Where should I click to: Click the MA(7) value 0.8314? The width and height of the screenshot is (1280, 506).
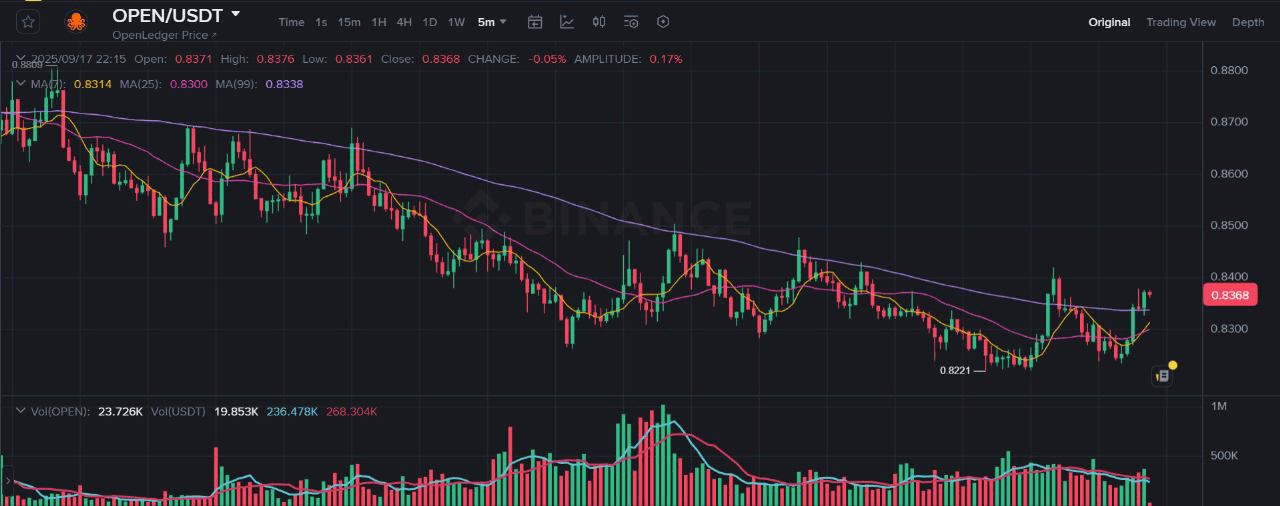coord(92,84)
